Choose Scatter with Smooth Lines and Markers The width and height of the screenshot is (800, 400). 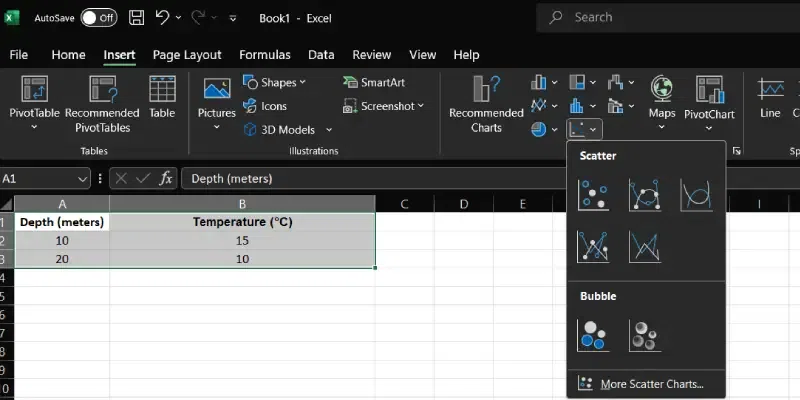click(x=644, y=194)
